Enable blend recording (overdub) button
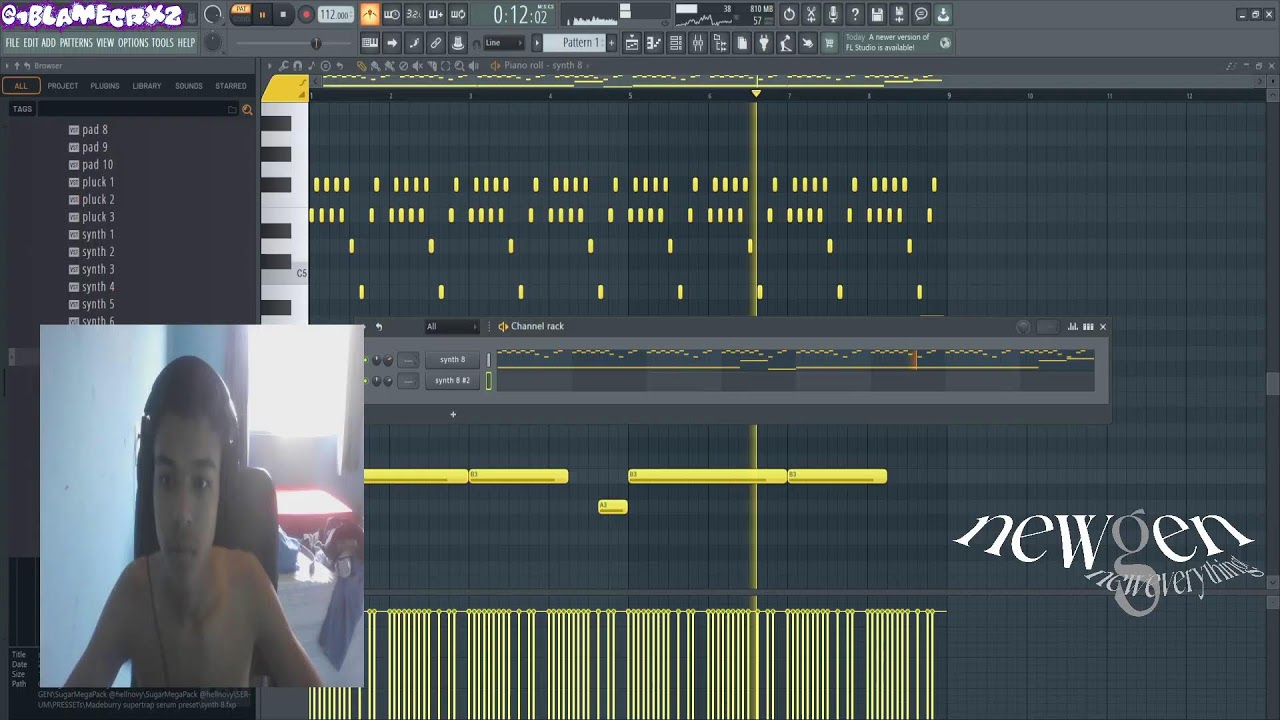 pyautogui.click(x=436, y=15)
